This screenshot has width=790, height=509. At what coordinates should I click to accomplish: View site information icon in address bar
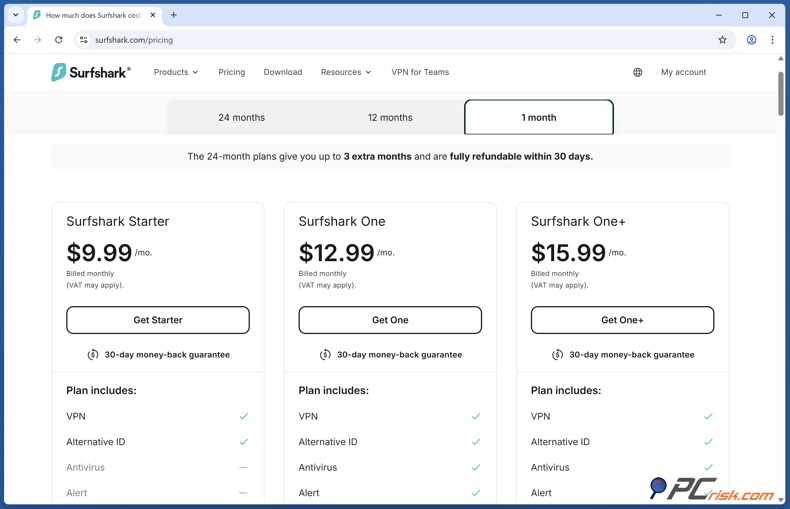click(84, 40)
